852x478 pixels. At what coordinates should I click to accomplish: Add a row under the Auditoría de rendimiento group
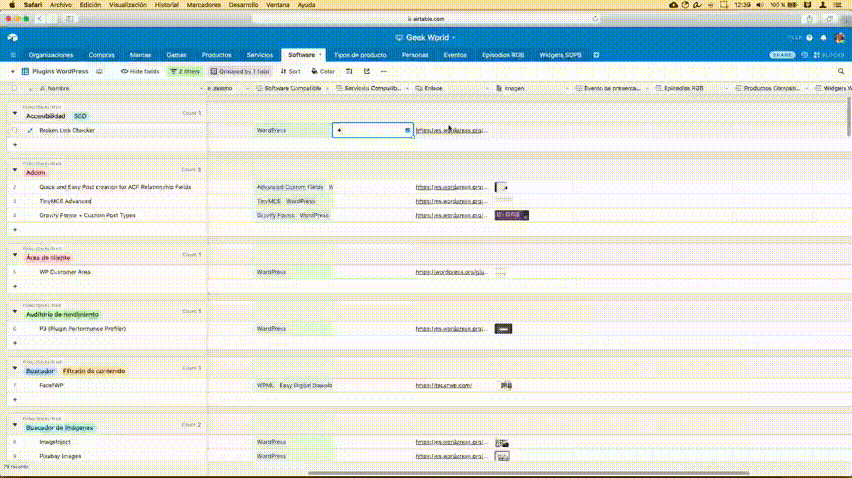pos(15,343)
